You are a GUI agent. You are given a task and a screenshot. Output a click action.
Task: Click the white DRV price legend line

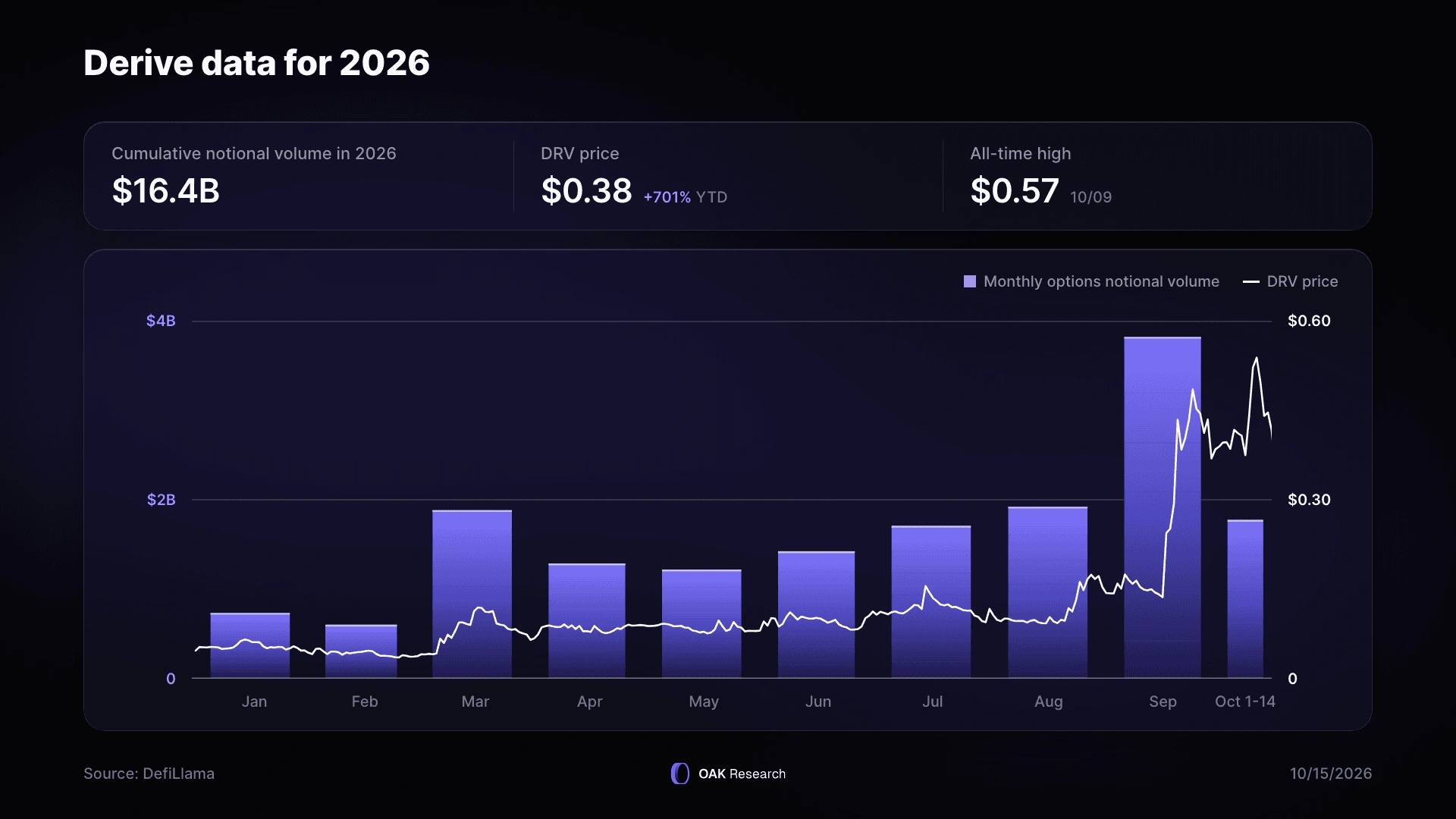[x=1251, y=282]
